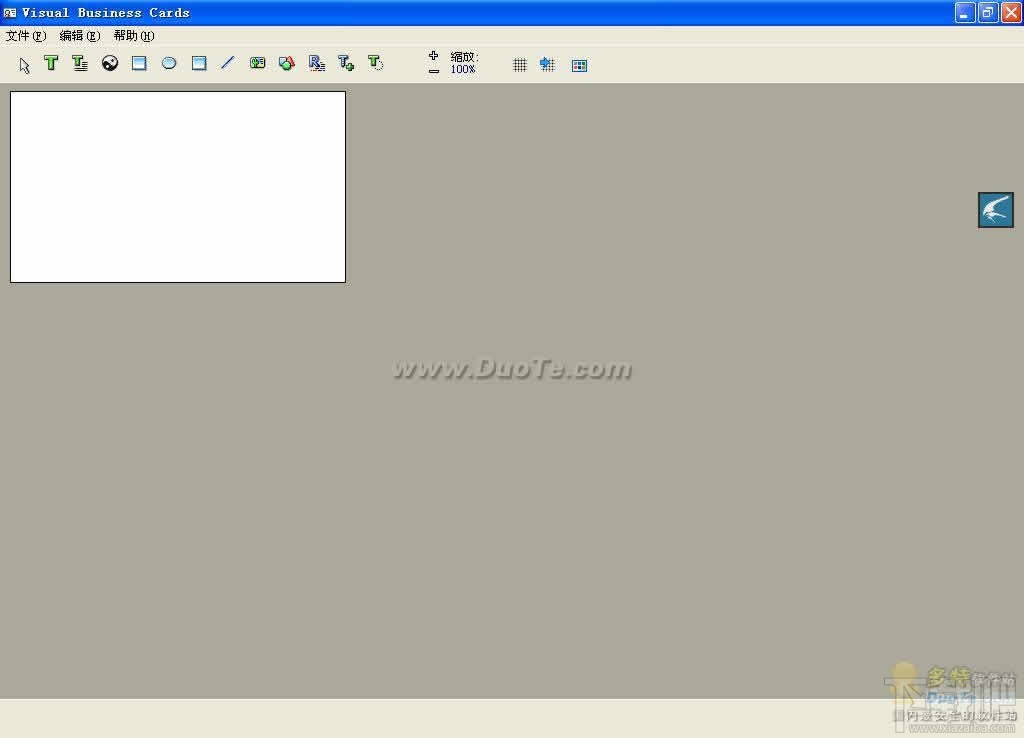Minimize the Visual Business Cards window
This screenshot has height=738, width=1024.
(965, 12)
